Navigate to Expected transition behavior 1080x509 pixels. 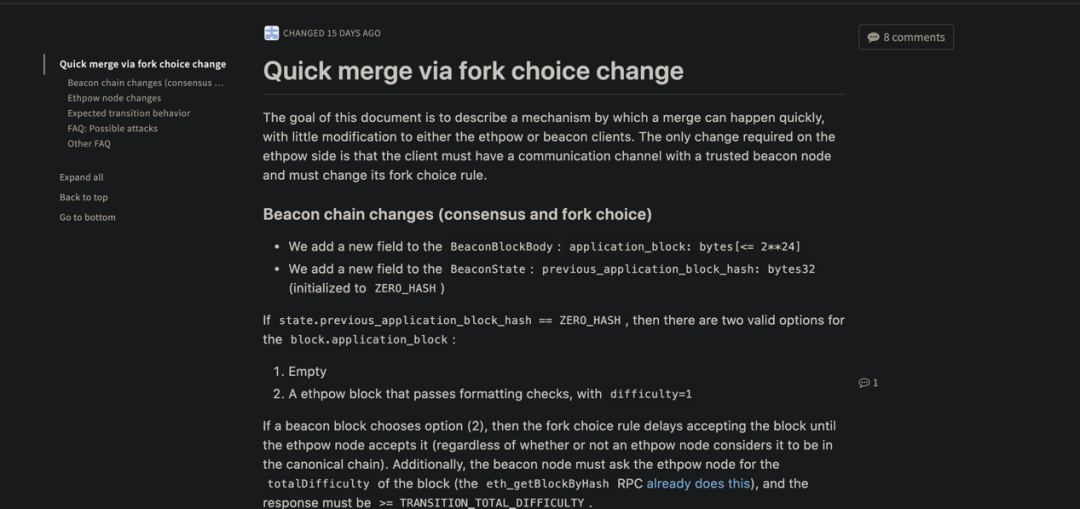[x=129, y=113]
